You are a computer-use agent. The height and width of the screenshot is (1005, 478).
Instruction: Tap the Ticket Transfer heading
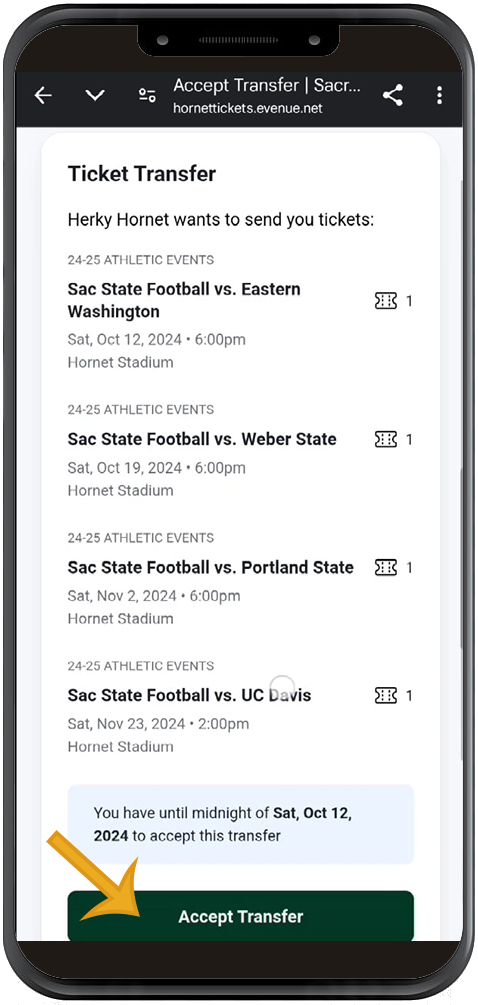142,174
